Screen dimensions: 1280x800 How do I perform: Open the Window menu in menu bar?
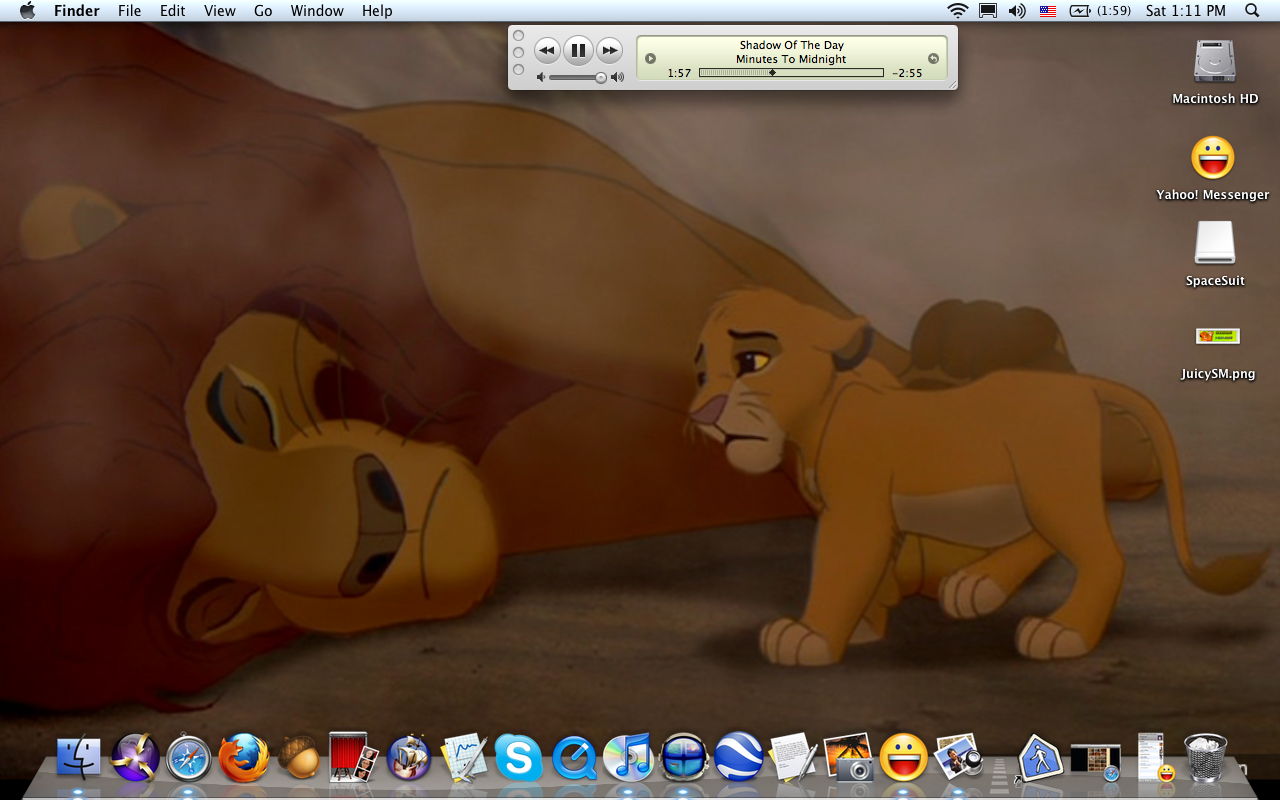(317, 11)
